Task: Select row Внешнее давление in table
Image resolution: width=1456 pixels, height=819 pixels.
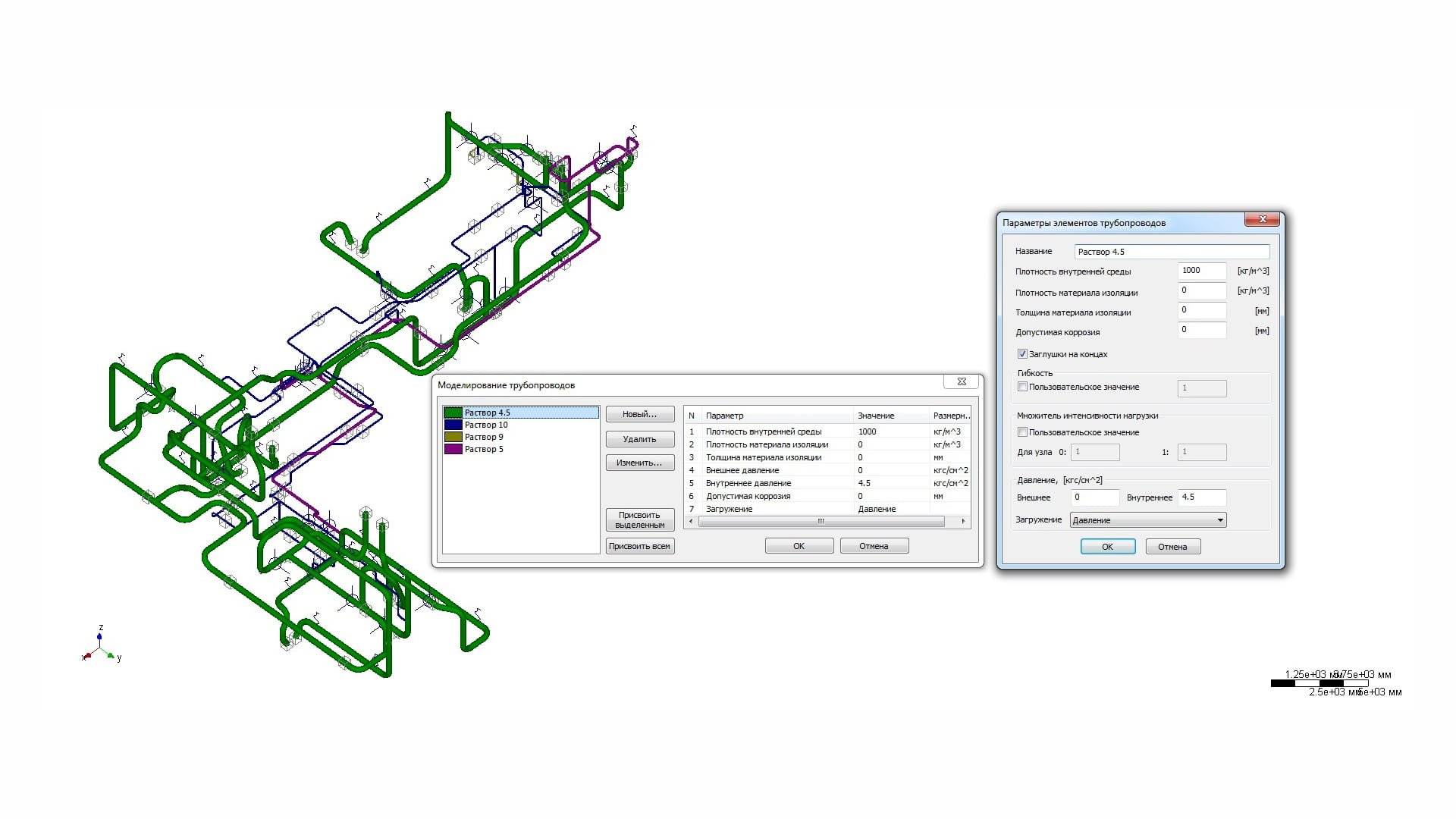Action: pos(827,470)
